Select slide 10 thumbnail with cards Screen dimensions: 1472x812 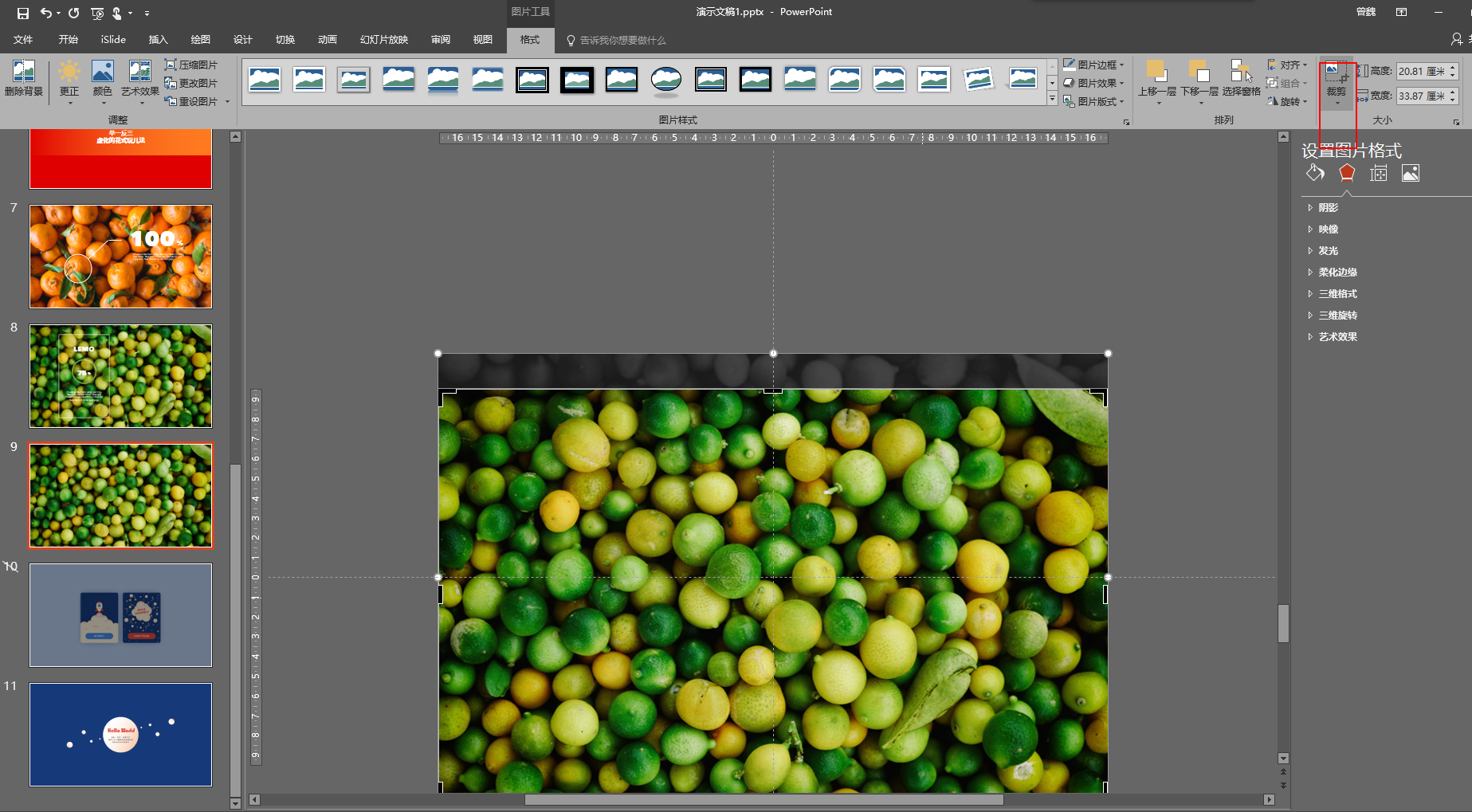pyautogui.click(x=121, y=615)
